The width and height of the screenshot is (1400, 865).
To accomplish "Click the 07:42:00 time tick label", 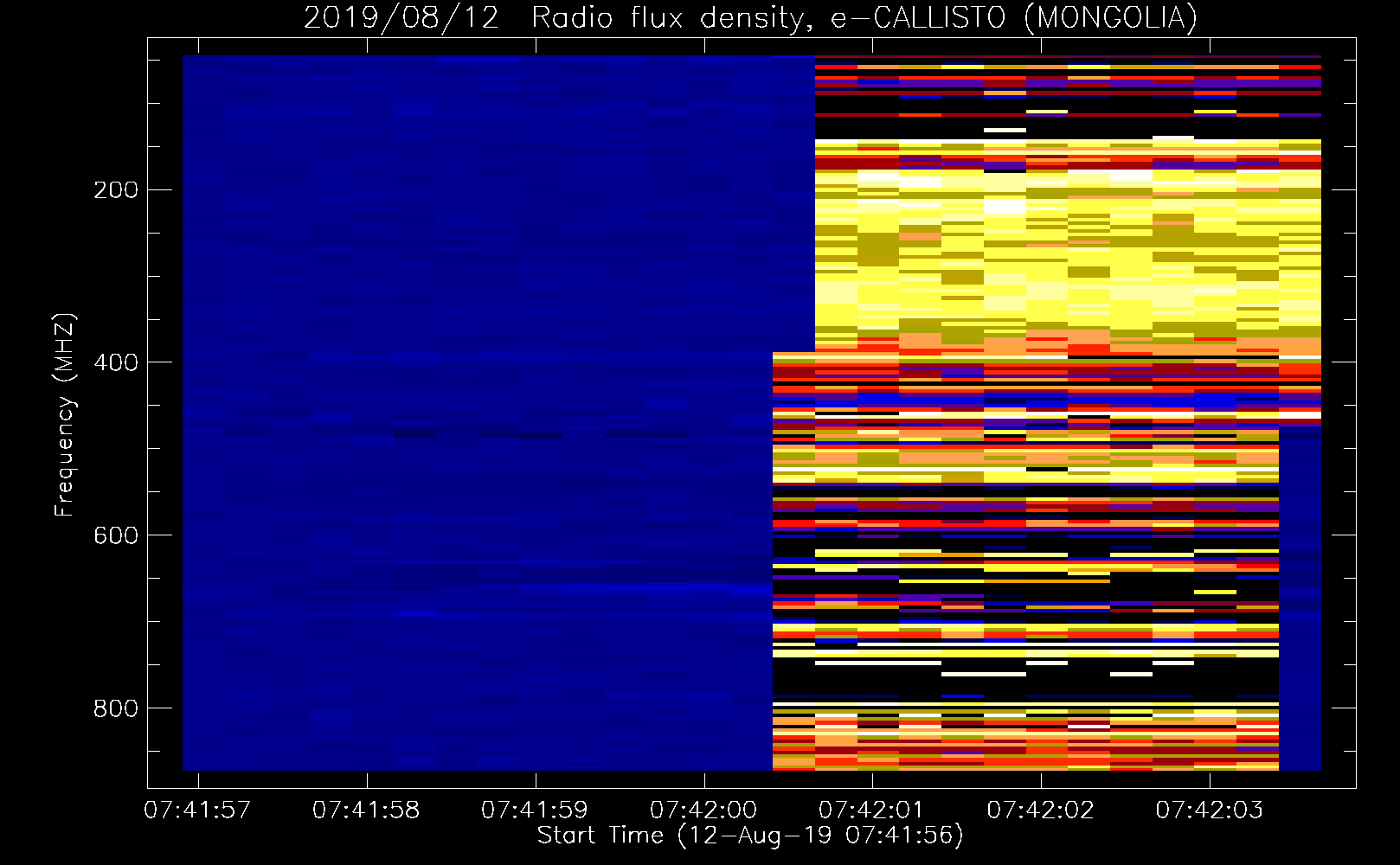I will pos(703,811).
